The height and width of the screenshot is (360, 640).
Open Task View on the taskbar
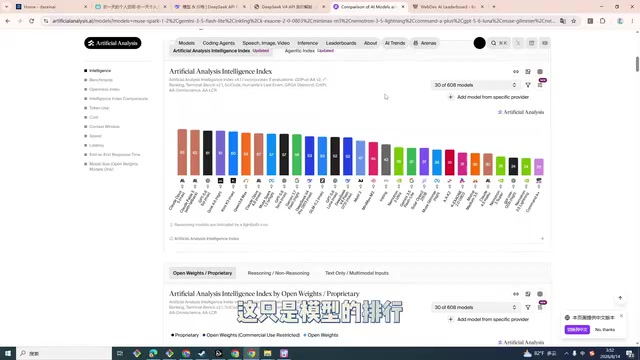click(x=120, y=353)
